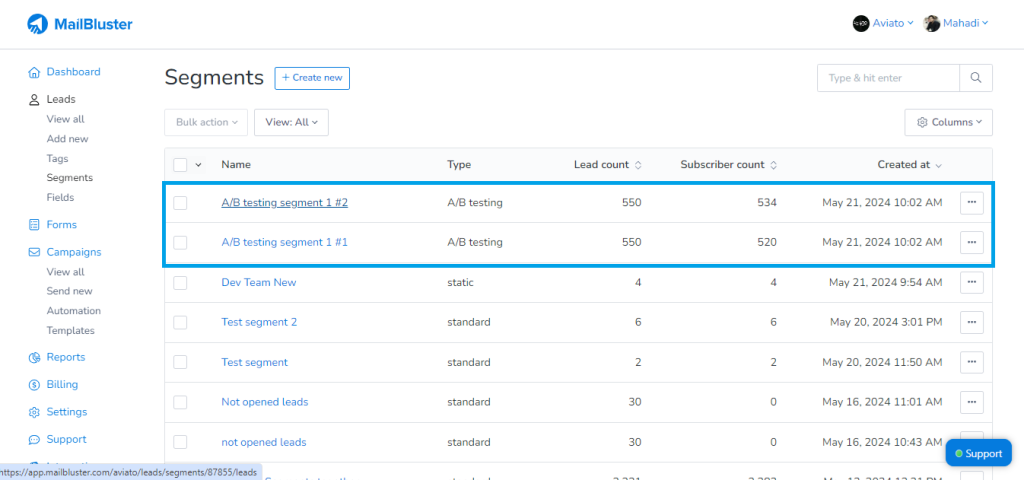This screenshot has width=1024, height=480.
Task: Open Leads View all
Action: coord(65,119)
